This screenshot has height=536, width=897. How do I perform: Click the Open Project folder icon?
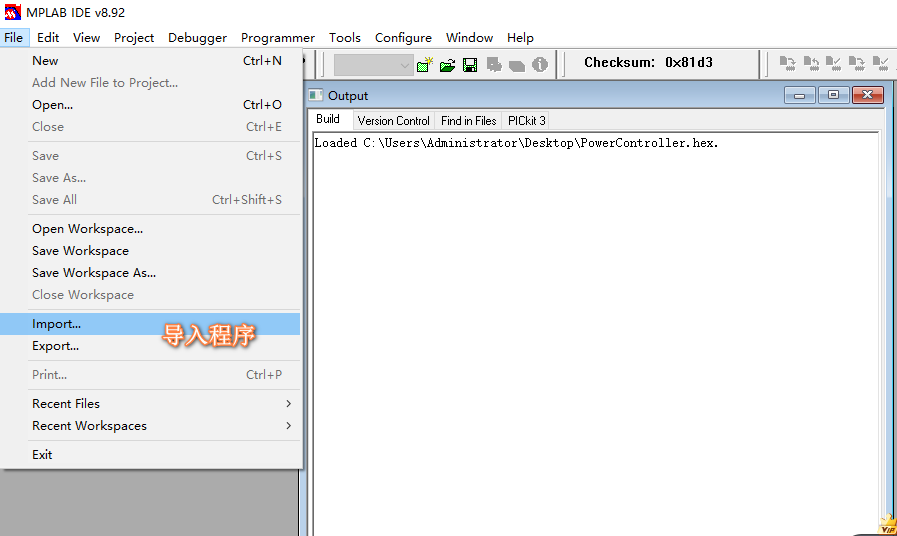447,65
